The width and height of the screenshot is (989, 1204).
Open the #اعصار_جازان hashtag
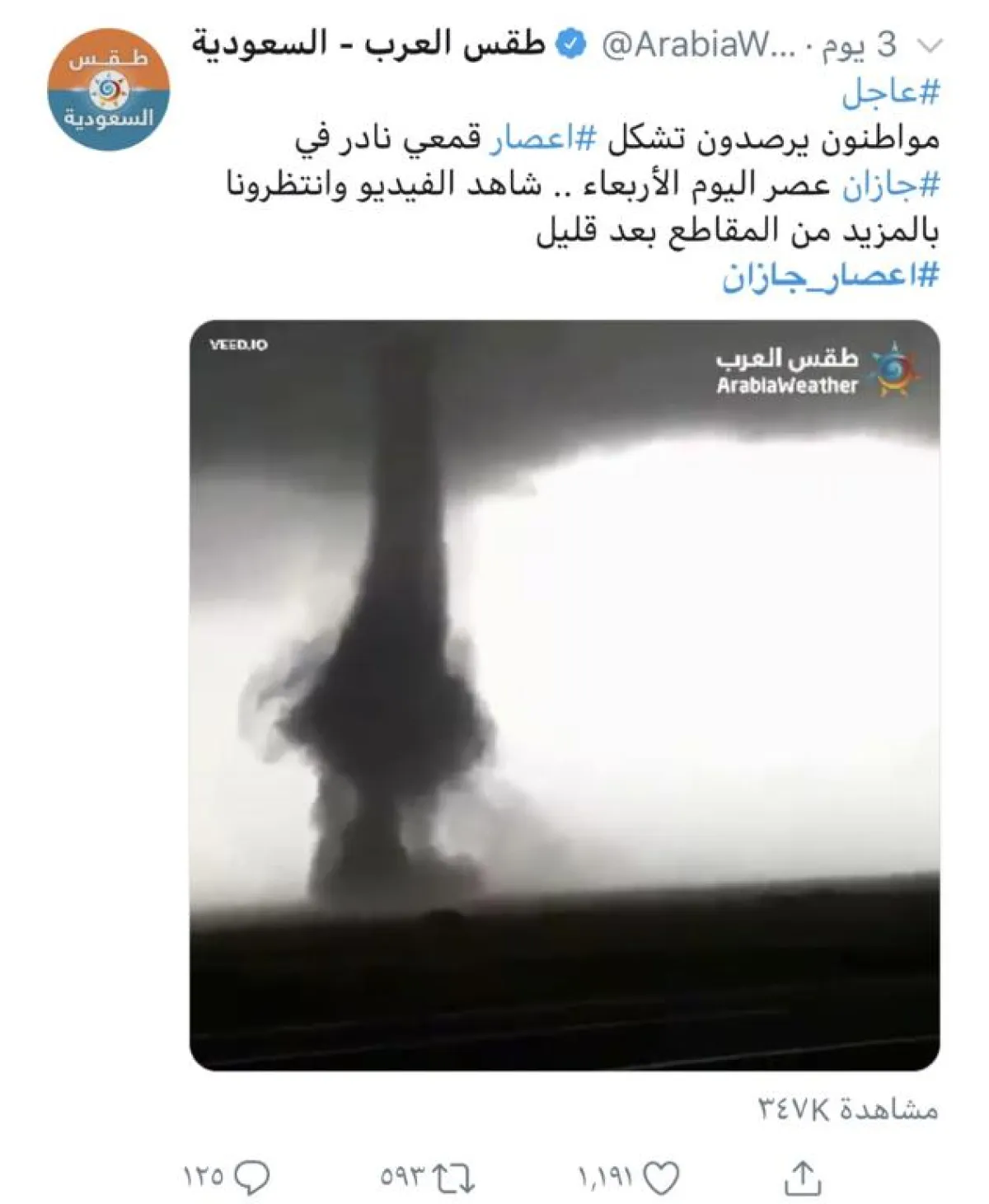tap(831, 276)
